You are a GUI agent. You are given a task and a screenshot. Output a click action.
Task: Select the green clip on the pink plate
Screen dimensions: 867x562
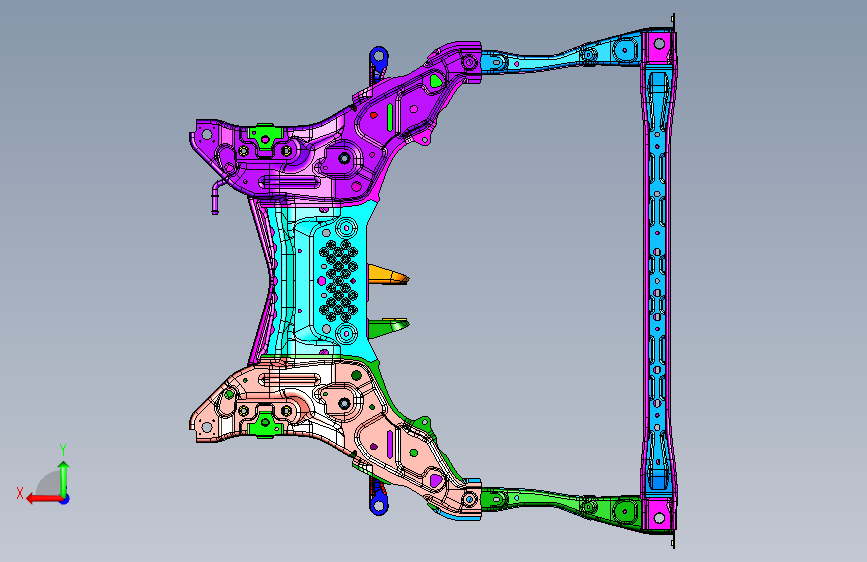click(x=265, y=425)
